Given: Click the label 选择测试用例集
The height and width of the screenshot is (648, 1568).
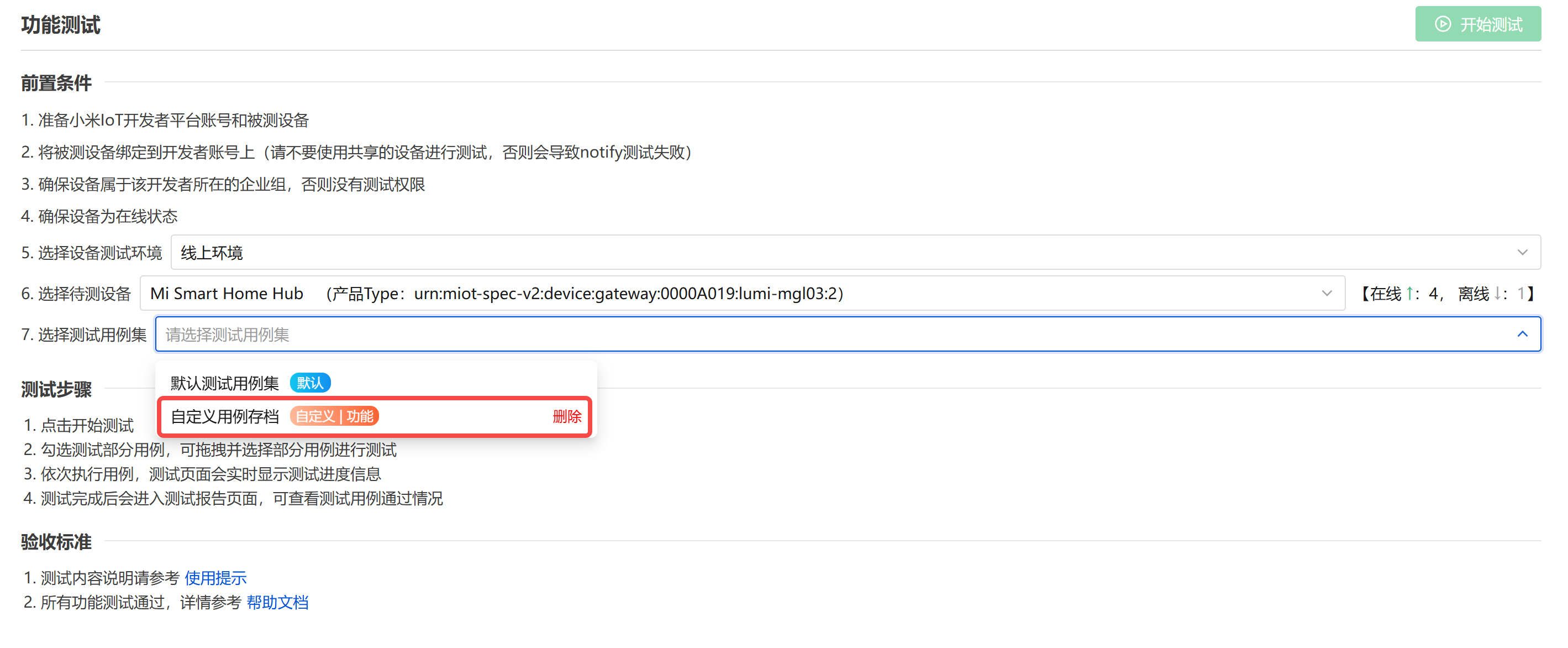Looking at the screenshot, I should [92, 335].
